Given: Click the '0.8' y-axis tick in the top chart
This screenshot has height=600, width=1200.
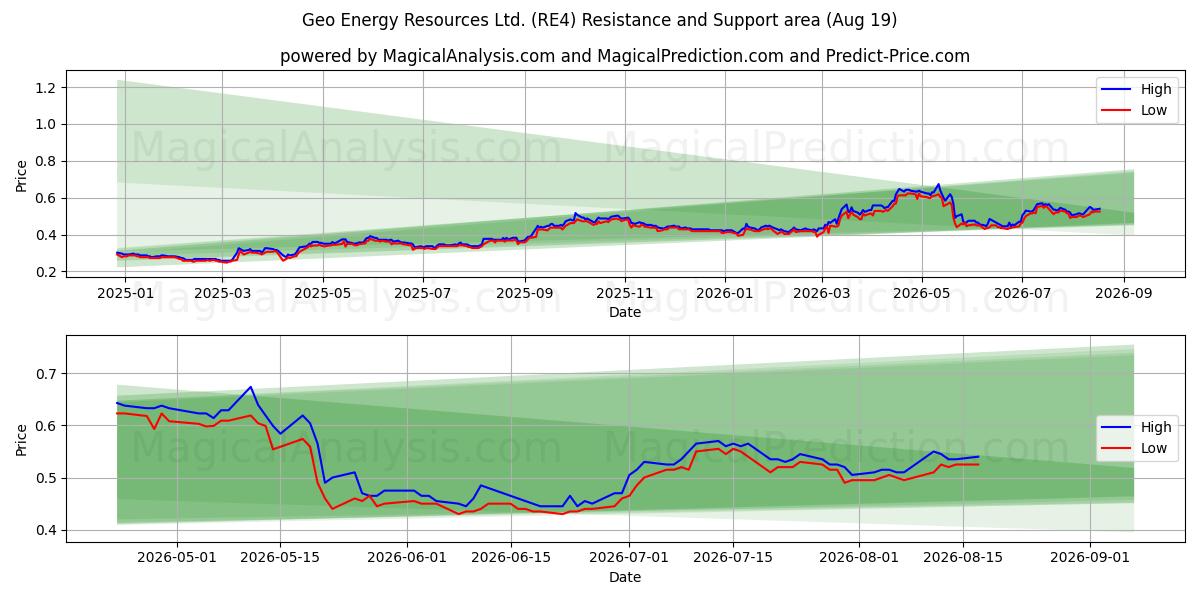Looking at the screenshot, I should click(48, 162).
